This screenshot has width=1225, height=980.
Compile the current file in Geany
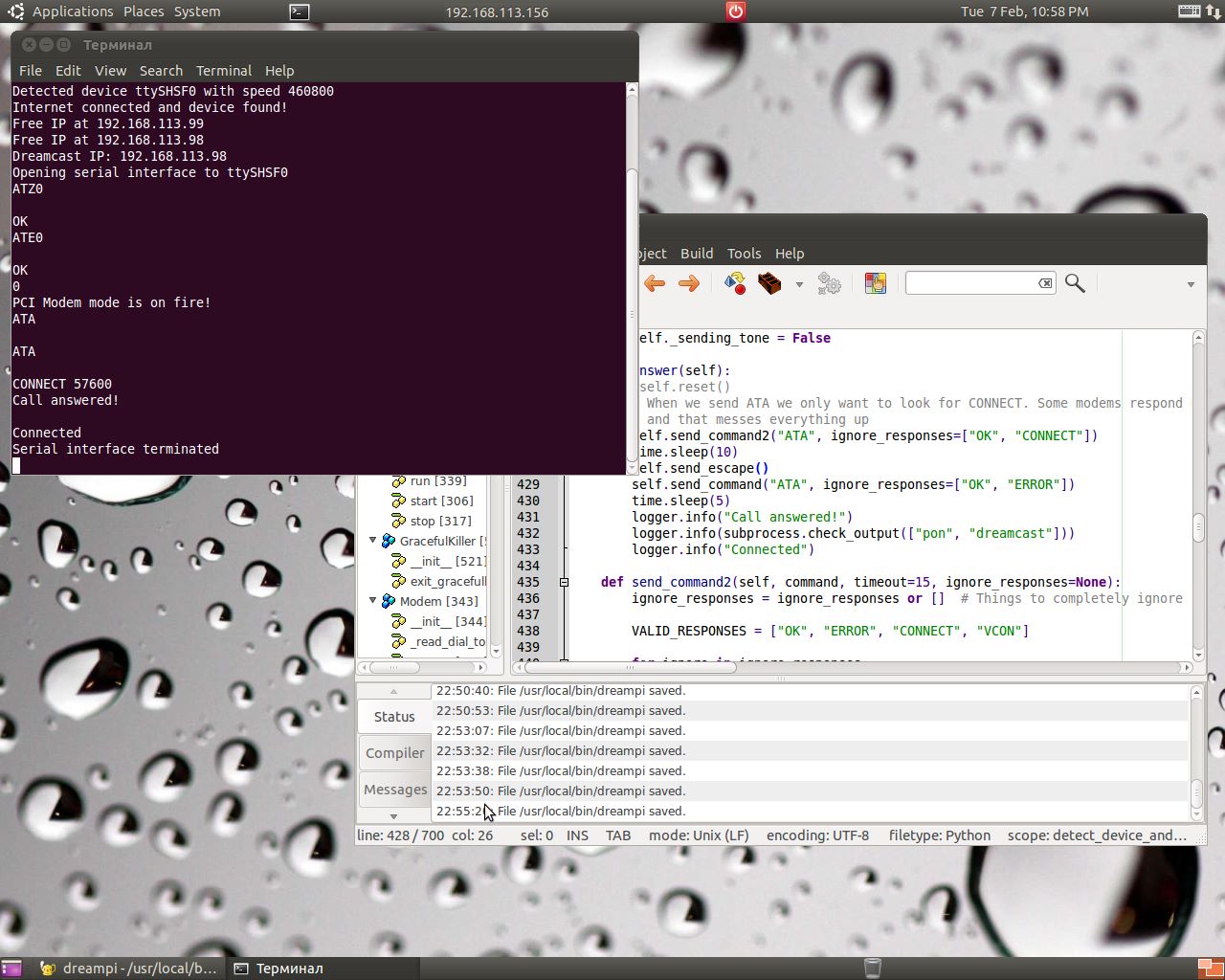(x=734, y=283)
